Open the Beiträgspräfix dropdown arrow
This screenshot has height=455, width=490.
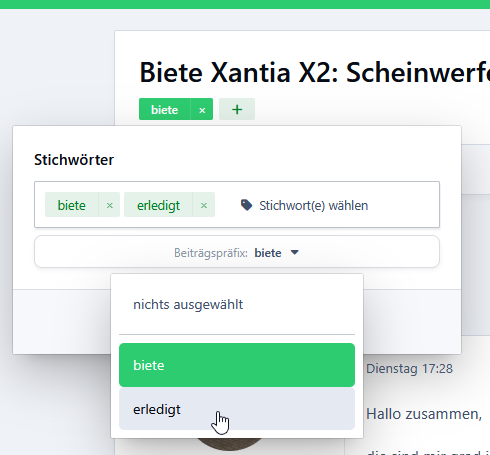click(x=295, y=252)
